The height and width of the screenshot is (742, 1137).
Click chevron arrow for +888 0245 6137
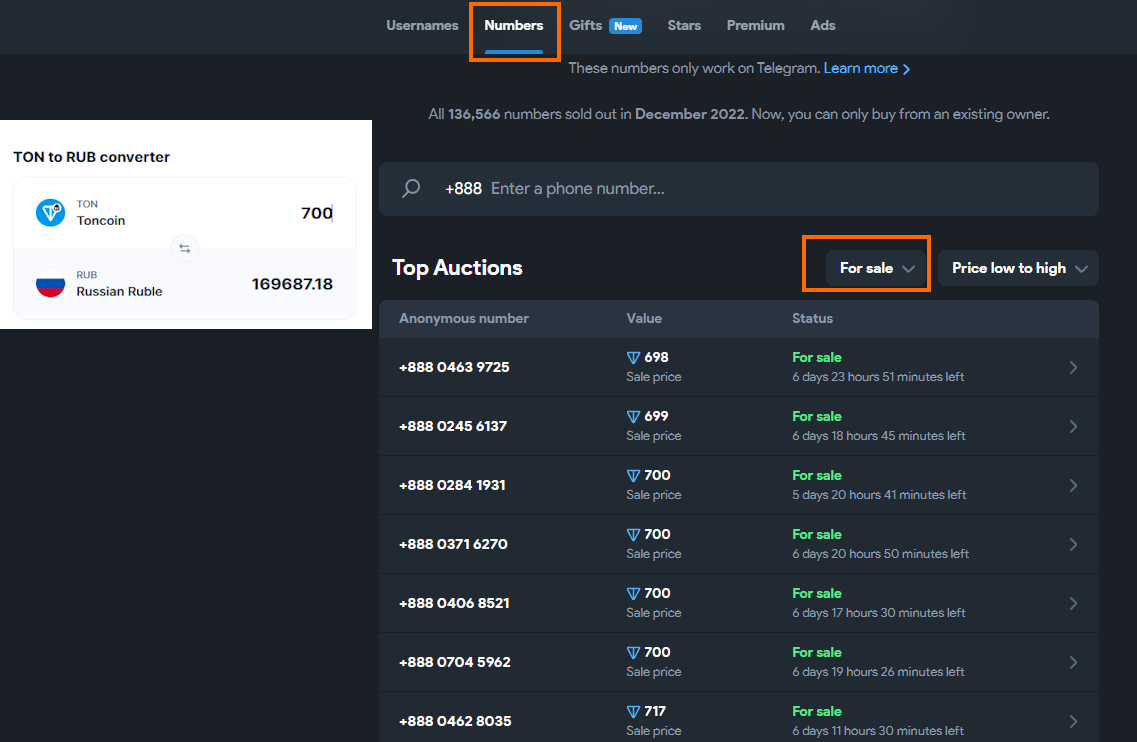[1073, 426]
